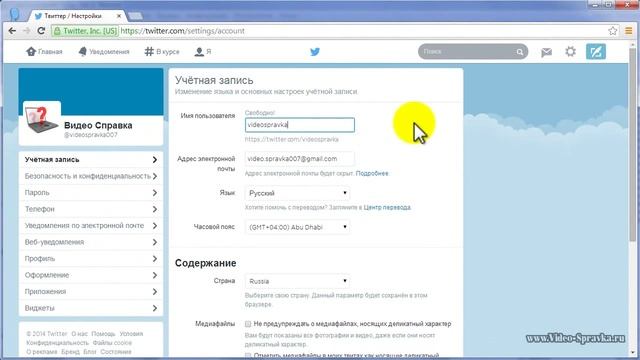The height and width of the screenshot is (360, 640).
Task: Click the Условия footer link
Action: (131, 334)
